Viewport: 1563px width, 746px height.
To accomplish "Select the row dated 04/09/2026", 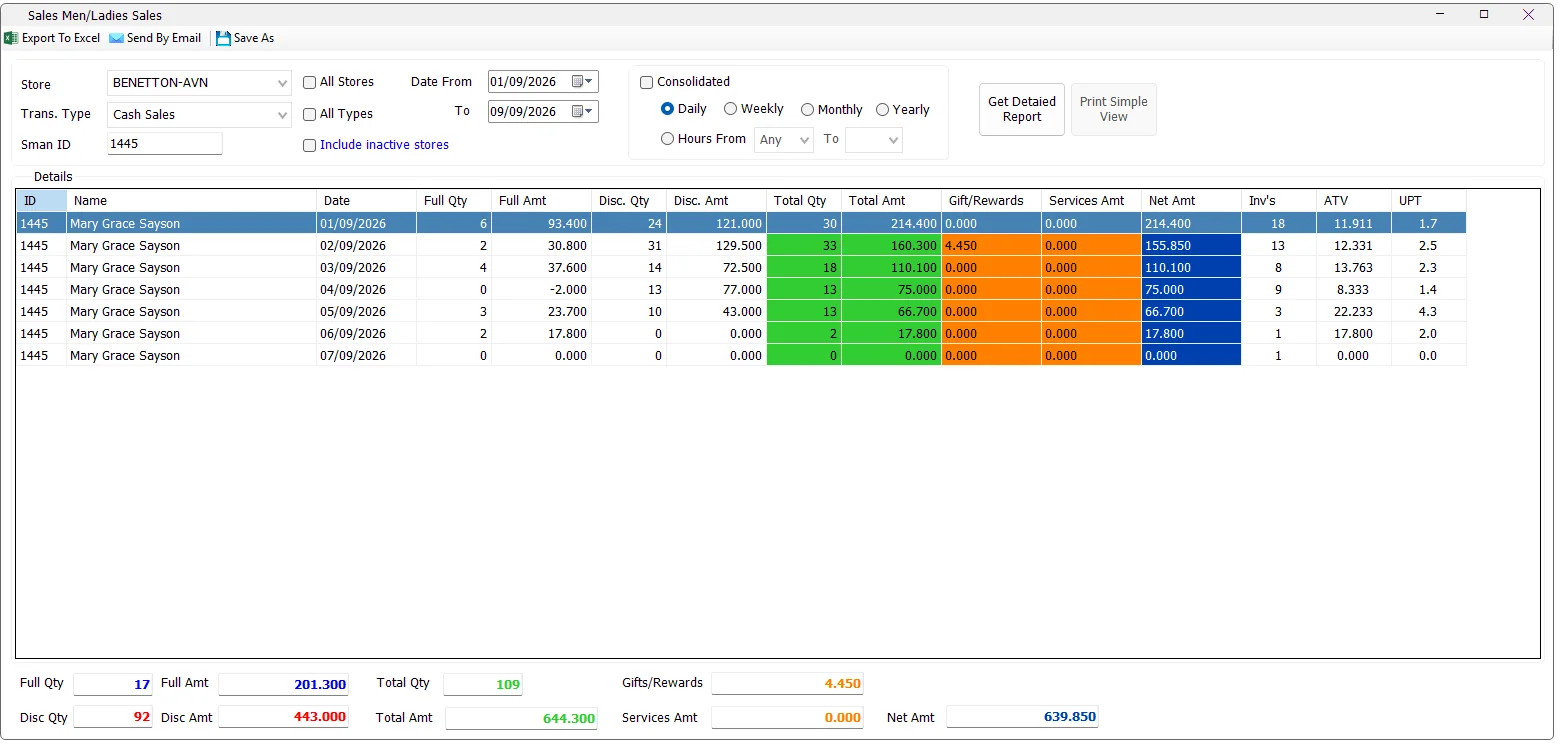I will pos(742,290).
